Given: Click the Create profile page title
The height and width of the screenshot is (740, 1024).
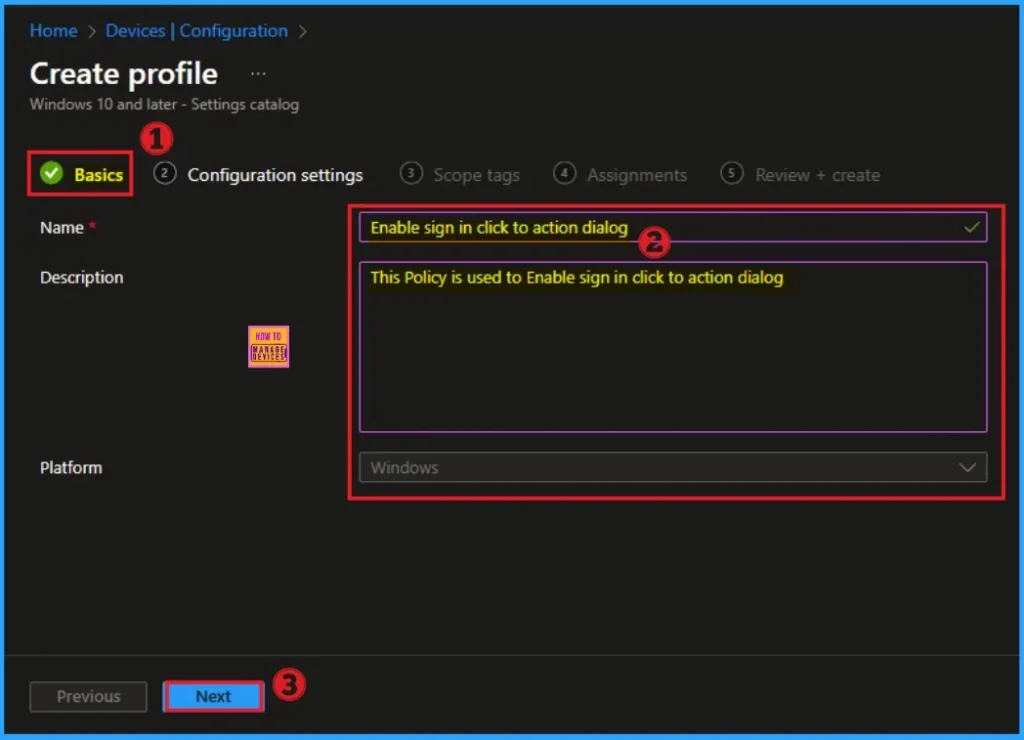Looking at the screenshot, I should point(124,74).
